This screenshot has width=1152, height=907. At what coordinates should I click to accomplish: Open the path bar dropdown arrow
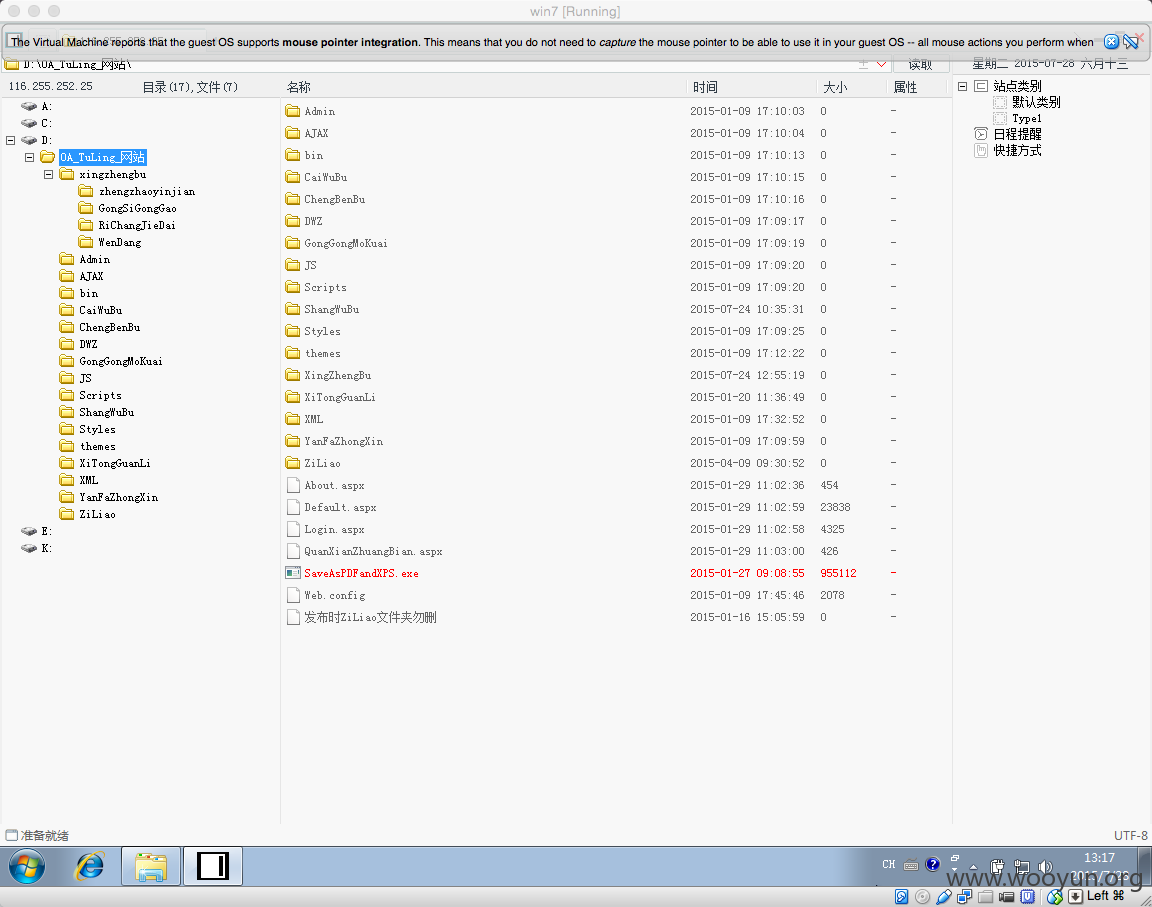click(882, 65)
